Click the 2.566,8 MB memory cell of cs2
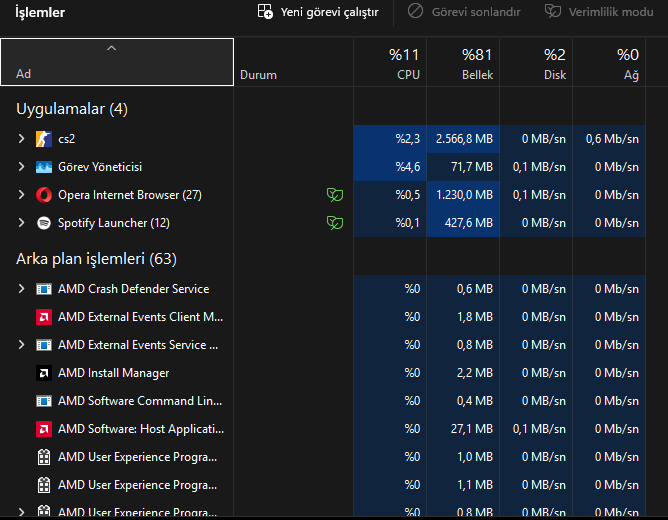 (463, 139)
